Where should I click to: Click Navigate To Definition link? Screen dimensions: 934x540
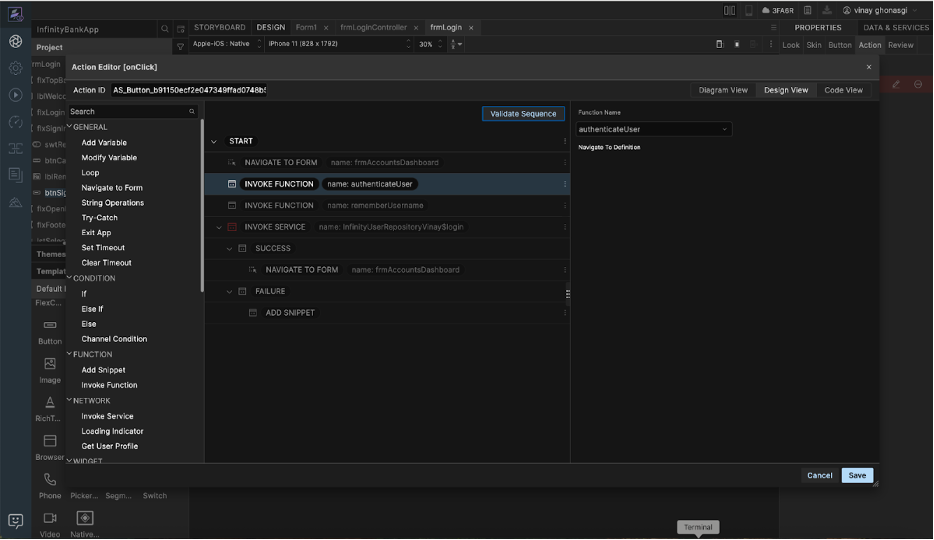coord(609,147)
